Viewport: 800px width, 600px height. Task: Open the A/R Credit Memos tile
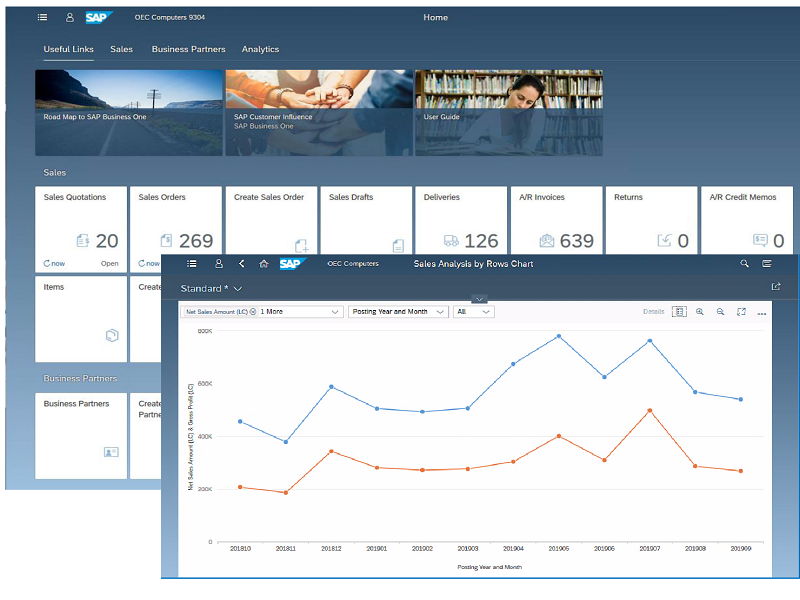click(747, 220)
